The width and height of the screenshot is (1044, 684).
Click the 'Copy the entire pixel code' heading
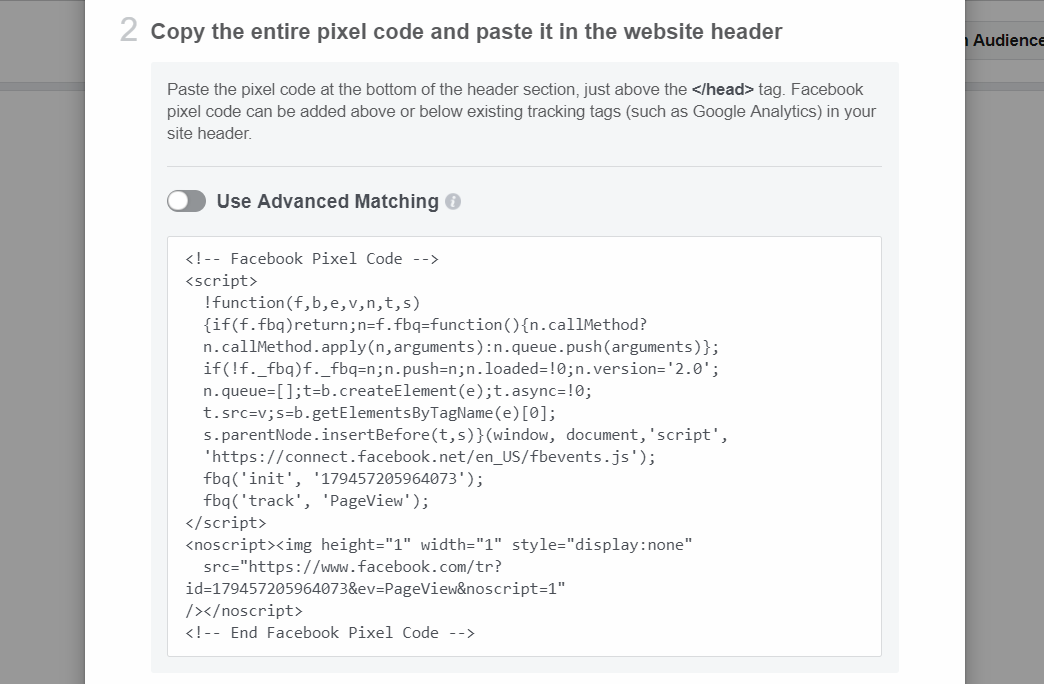pyautogui.click(x=466, y=31)
